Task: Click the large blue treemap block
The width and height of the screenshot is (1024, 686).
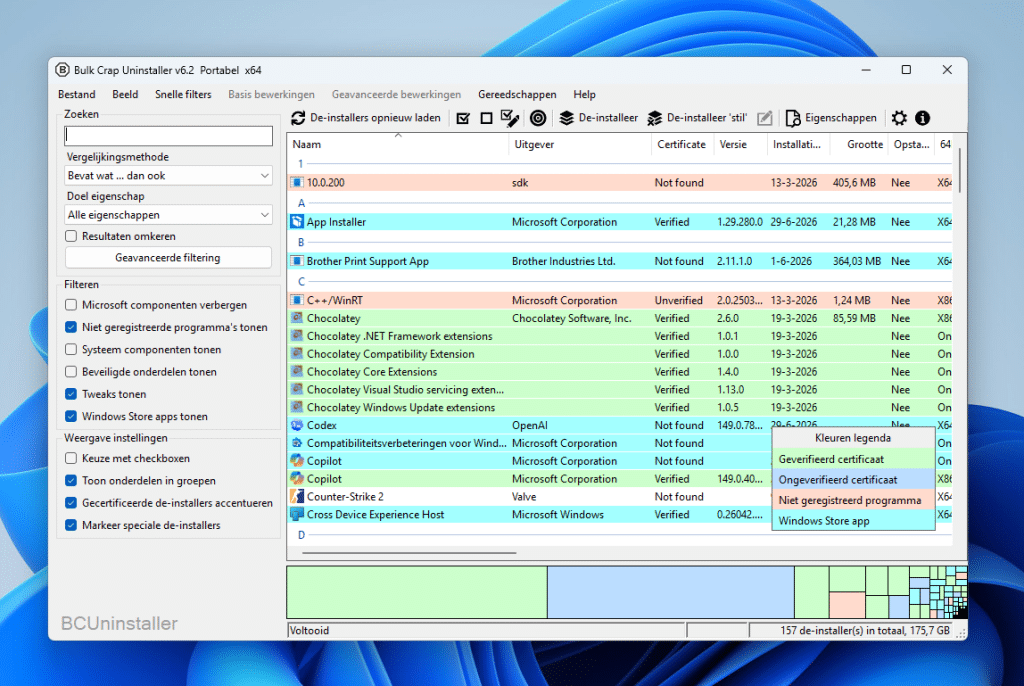Action: [x=671, y=592]
